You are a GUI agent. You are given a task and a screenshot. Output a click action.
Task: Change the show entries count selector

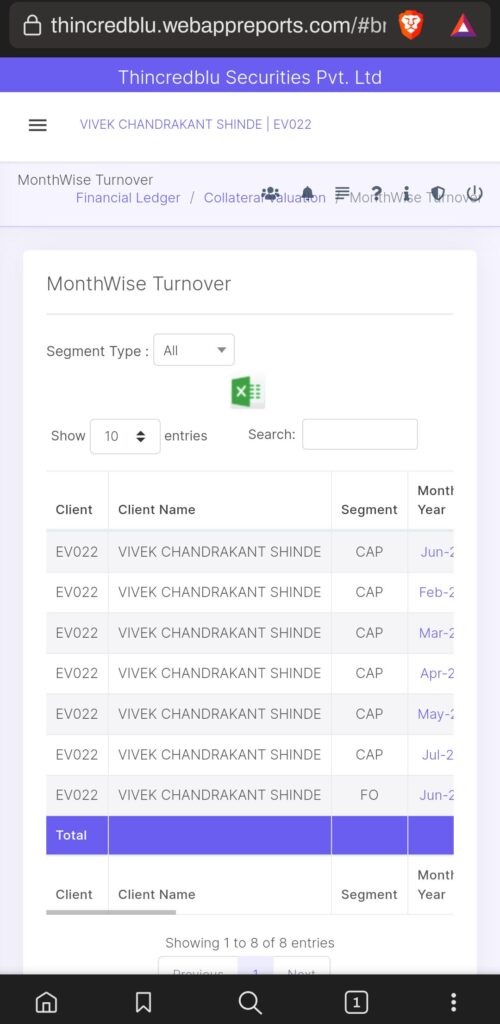[x=125, y=436]
